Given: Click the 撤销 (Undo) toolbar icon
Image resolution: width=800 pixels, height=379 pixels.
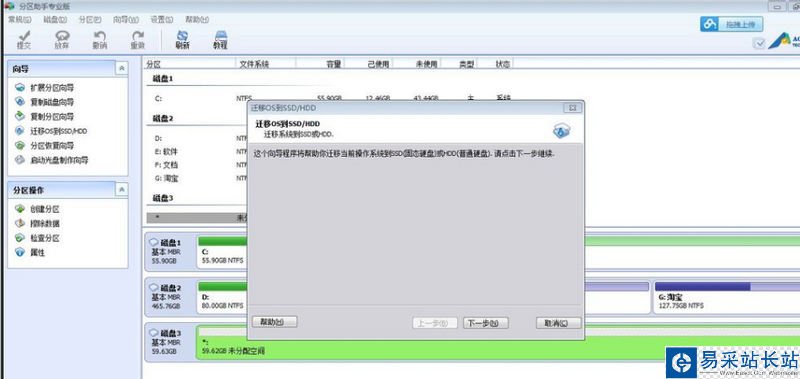Looking at the screenshot, I should (x=100, y=40).
